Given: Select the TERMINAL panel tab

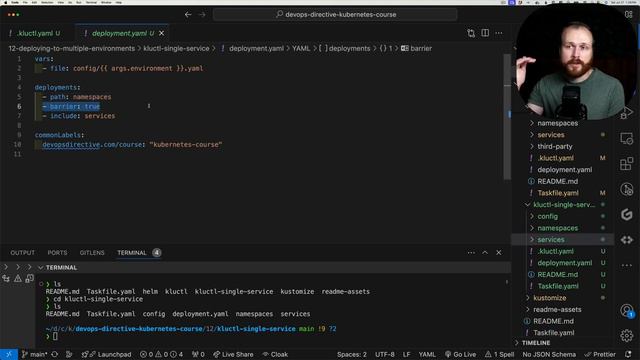Looking at the screenshot, I should pos(131,253).
